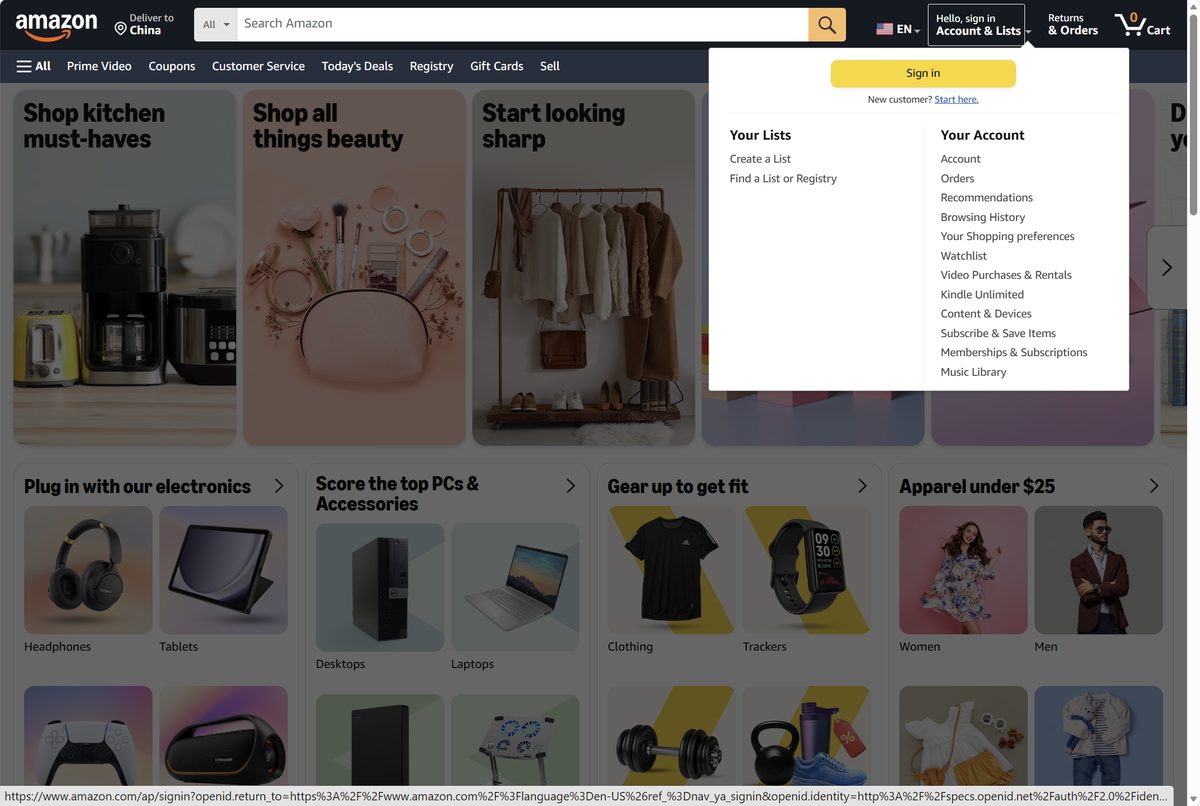Open Watchlist link
The height and width of the screenshot is (806, 1200).
pyautogui.click(x=964, y=256)
